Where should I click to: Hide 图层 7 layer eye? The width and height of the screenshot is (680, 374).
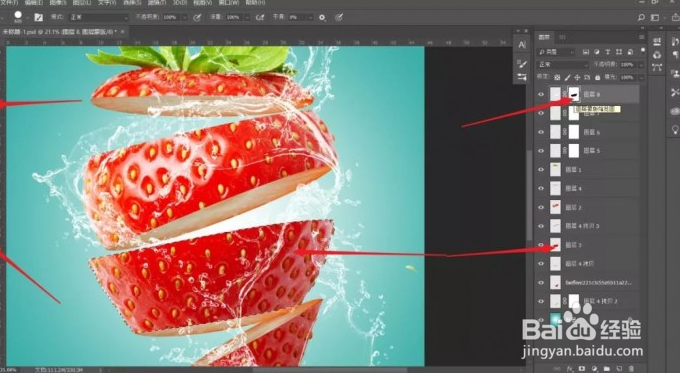(541, 113)
